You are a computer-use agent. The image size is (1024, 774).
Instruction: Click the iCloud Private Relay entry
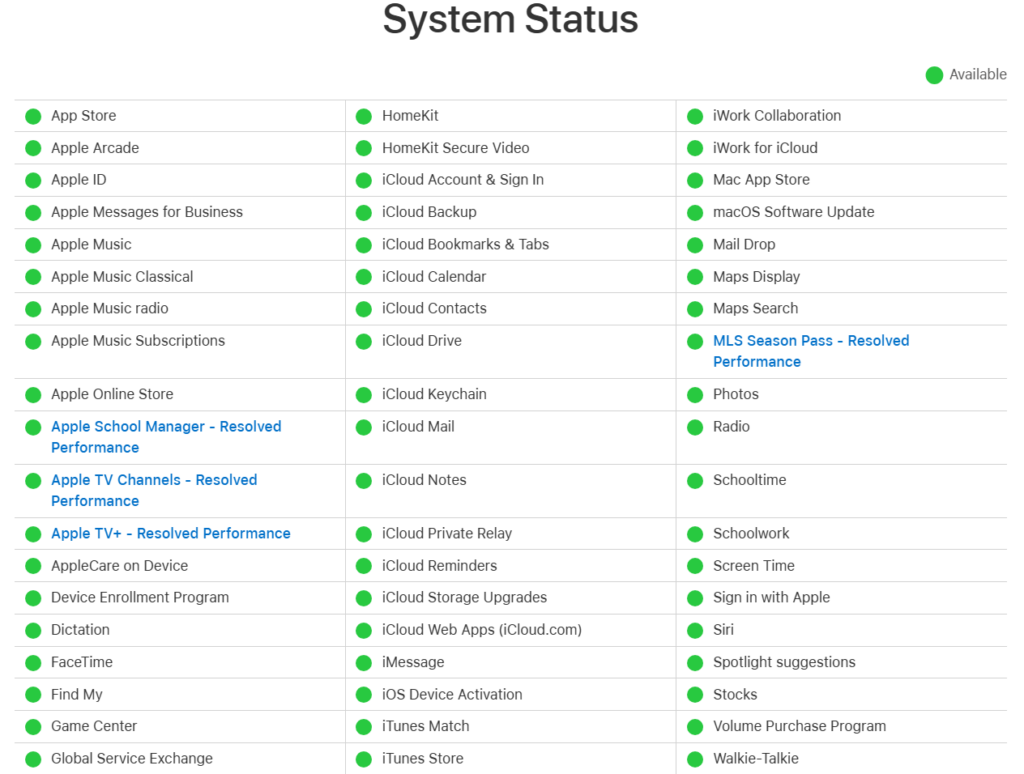(x=447, y=533)
